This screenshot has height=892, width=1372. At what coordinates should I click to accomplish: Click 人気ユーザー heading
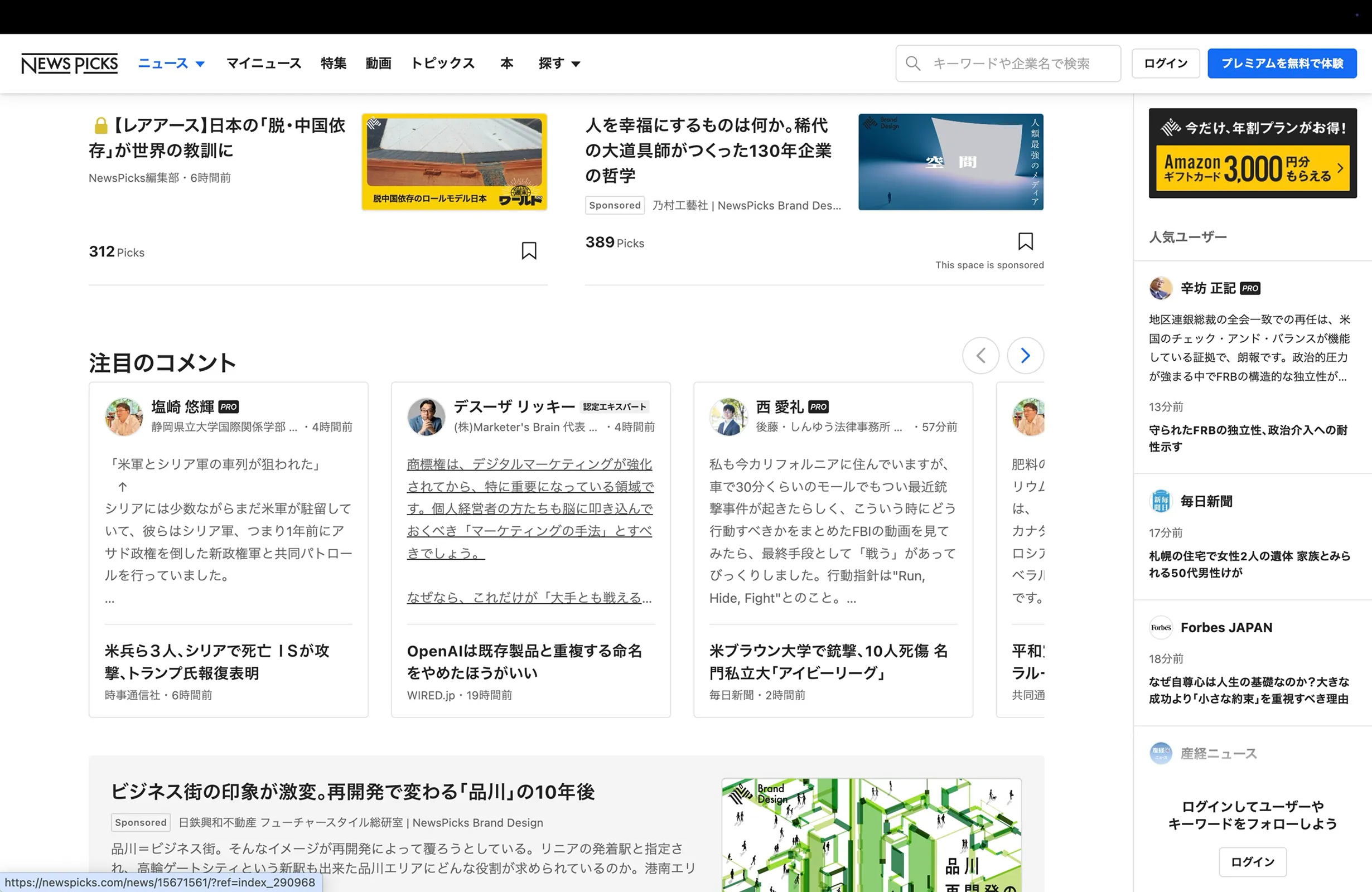pos(1187,237)
